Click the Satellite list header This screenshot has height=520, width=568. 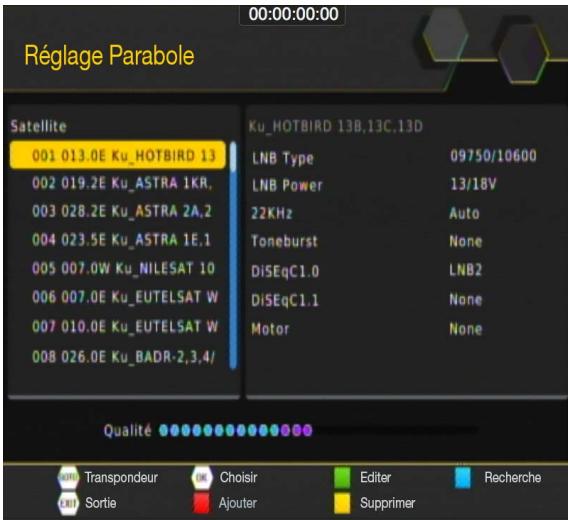(38, 126)
